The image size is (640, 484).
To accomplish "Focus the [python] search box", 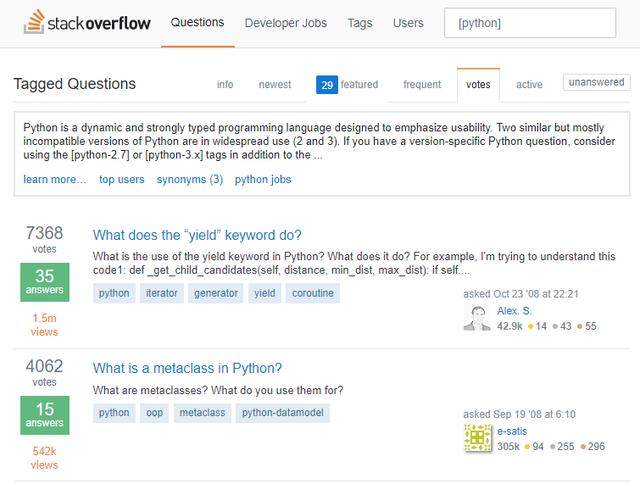I will click(x=530, y=23).
